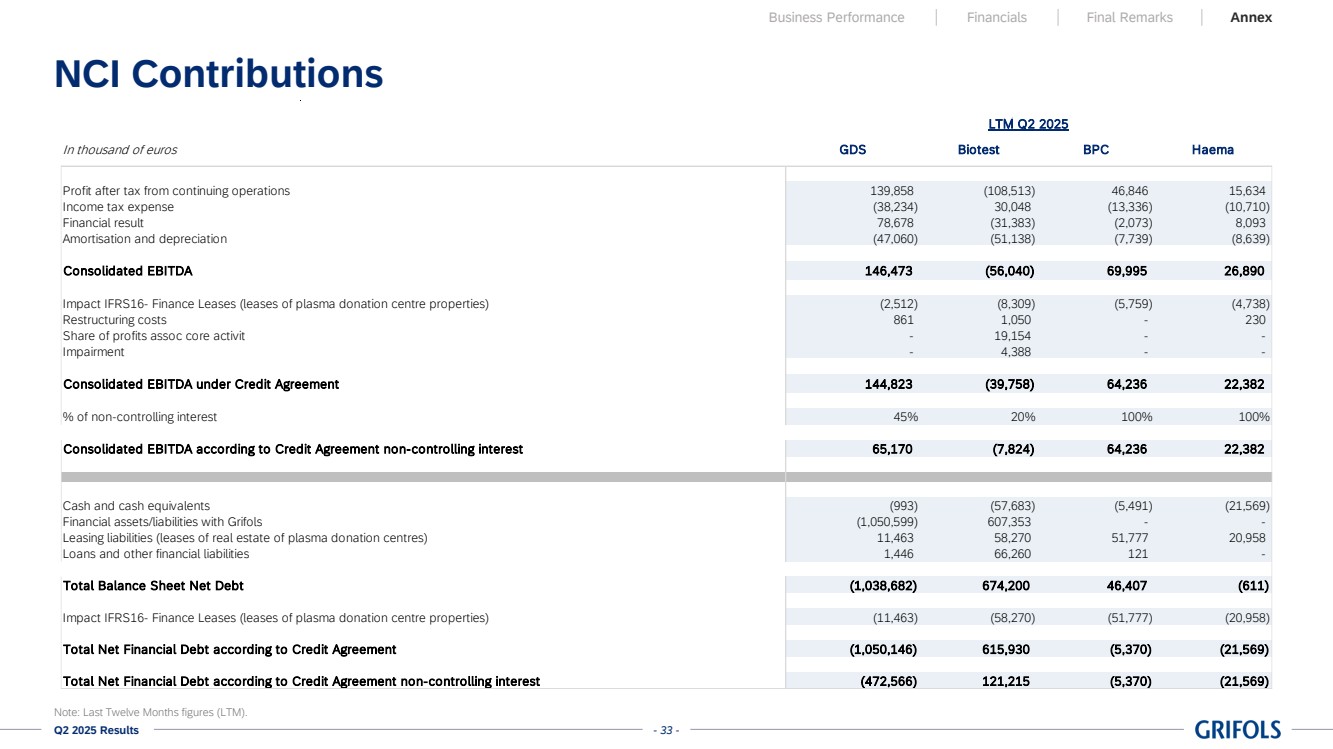1333x749 pixels.
Task: Click the Biotest column header
Action: coord(978,150)
